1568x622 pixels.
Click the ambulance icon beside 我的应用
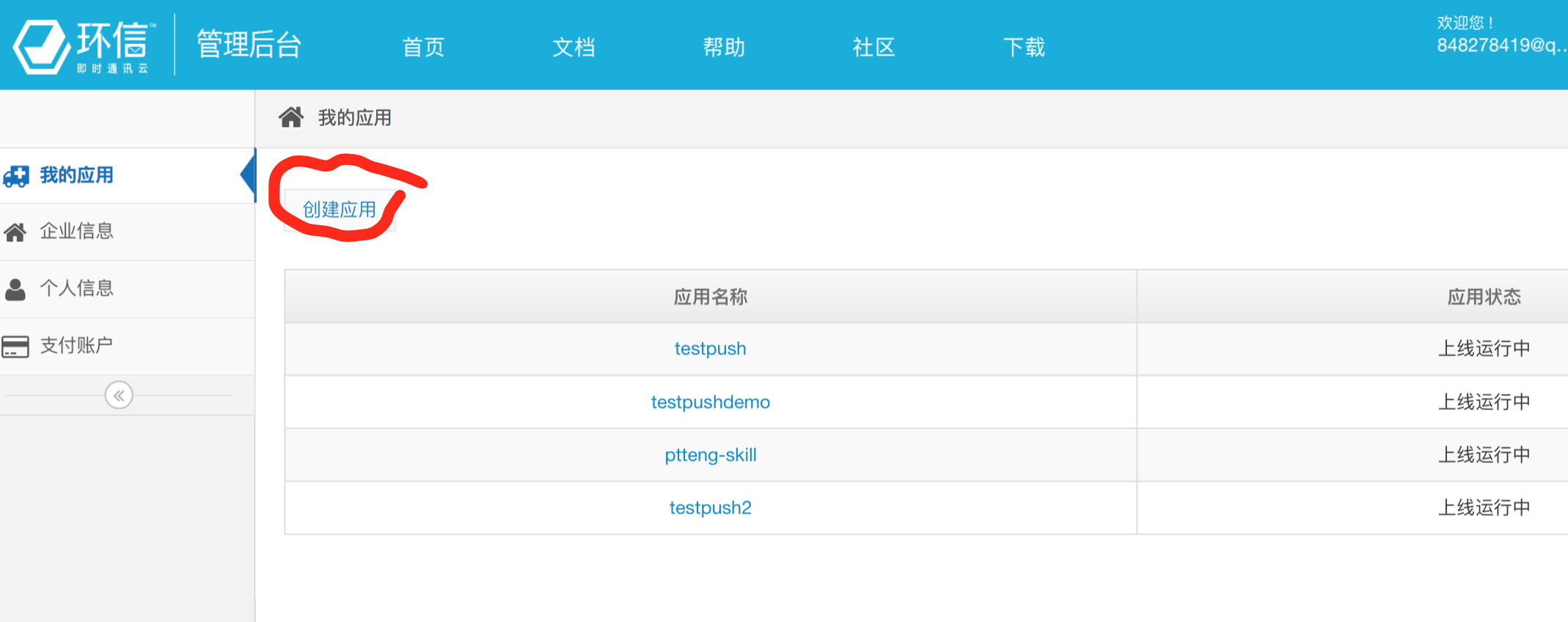16,176
